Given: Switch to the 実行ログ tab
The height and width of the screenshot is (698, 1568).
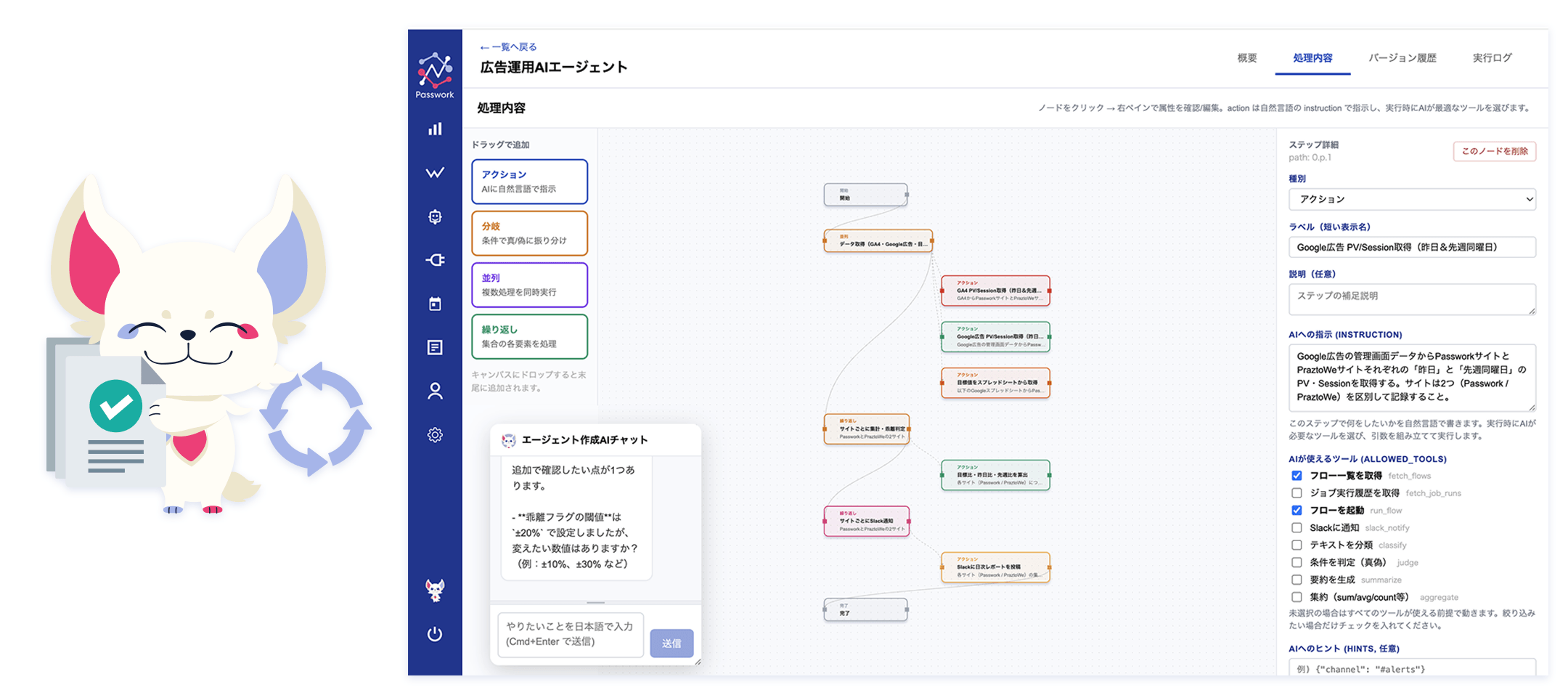Looking at the screenshot, I should [x=1492, y=58].
